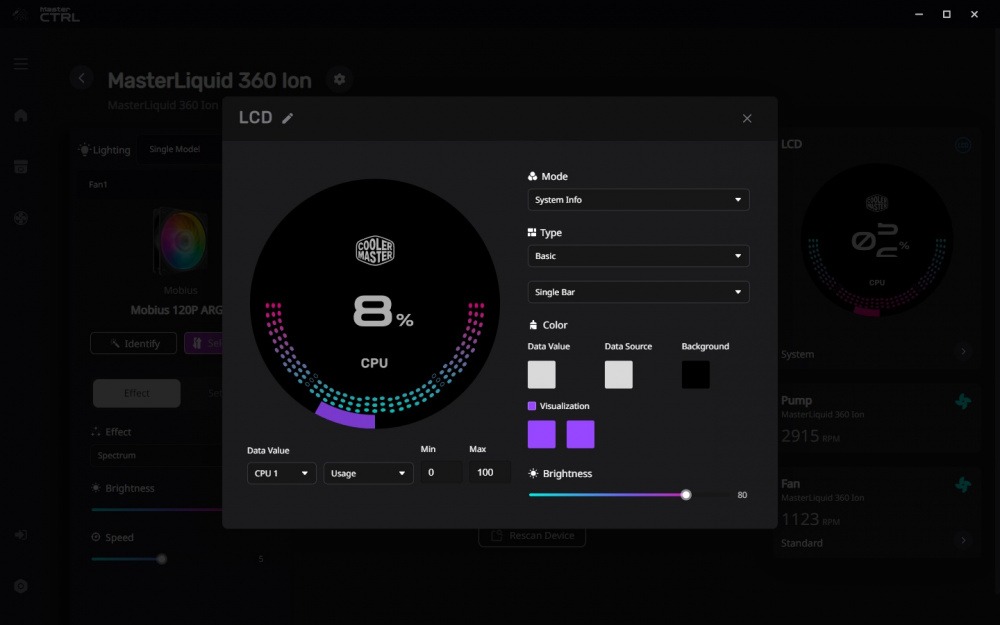
Task: Expand the Fan Standard chevron
Action: pyautogui.click(x=963, y=541)
